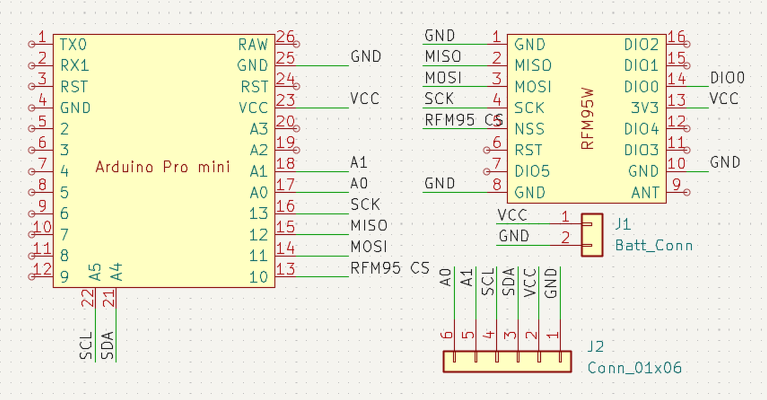Click the DIO2 pin name on RFM95W
This screenshot has width=767, height=400.
641,45
